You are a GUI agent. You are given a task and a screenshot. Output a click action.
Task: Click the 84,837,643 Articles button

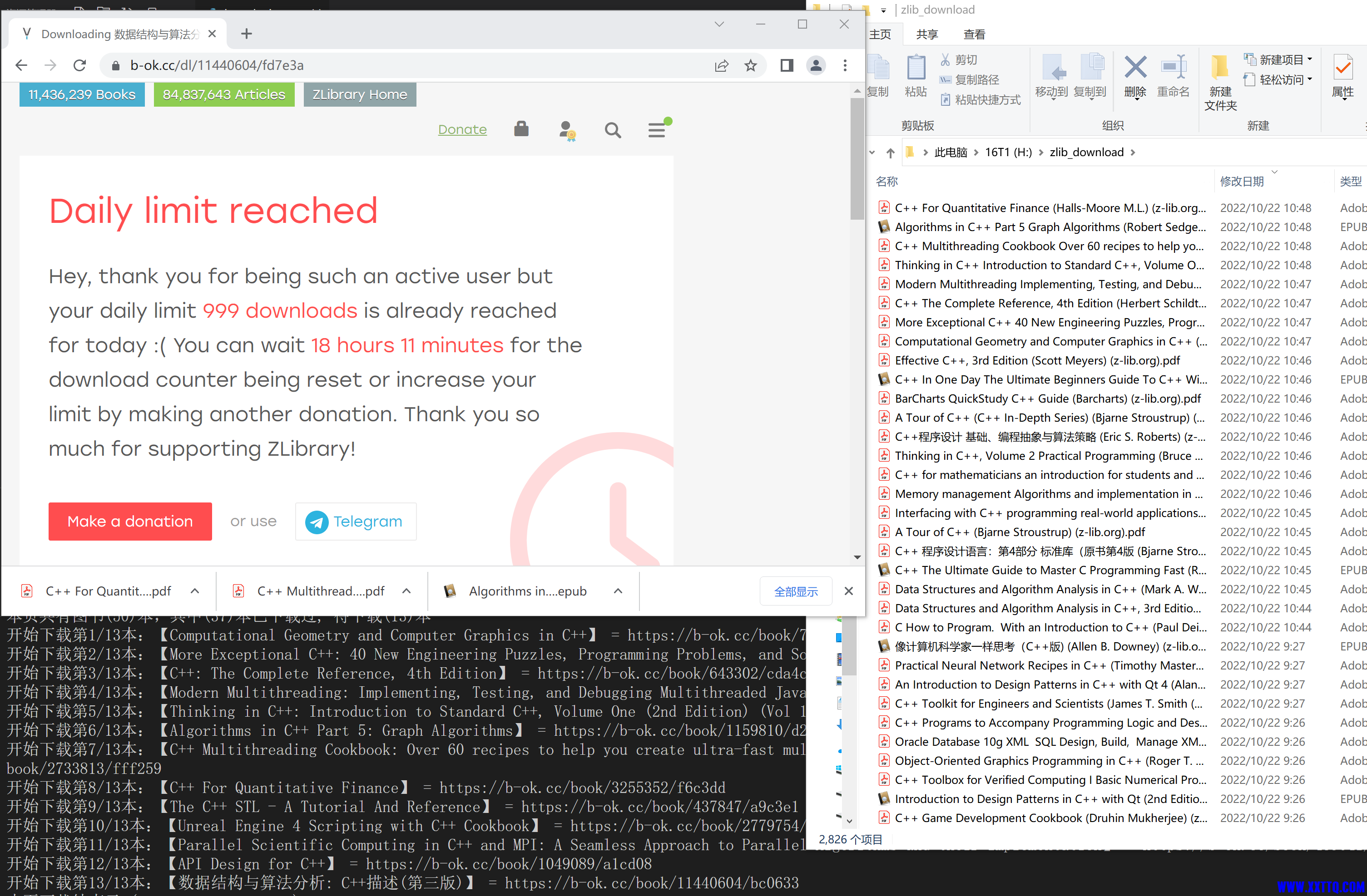pos(224,95)
